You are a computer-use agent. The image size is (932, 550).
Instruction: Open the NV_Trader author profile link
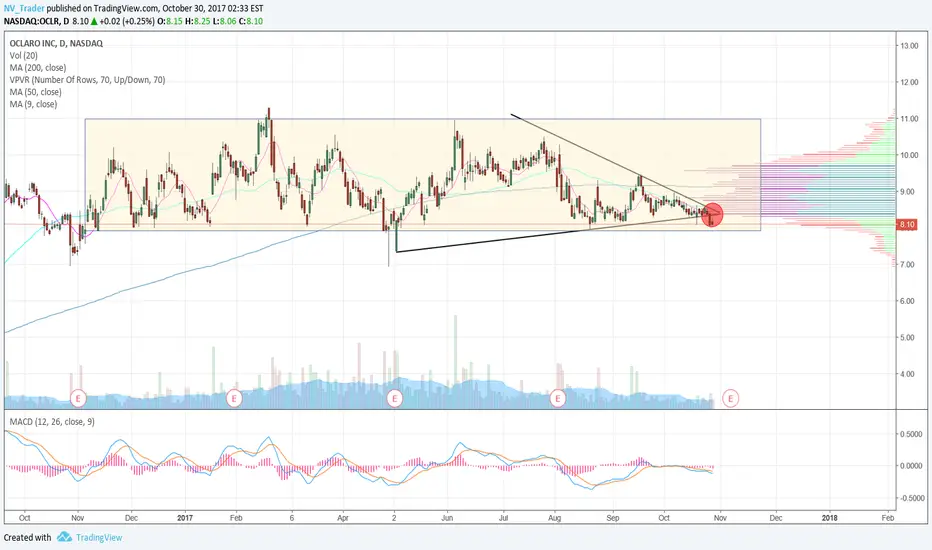coord(24,9)
